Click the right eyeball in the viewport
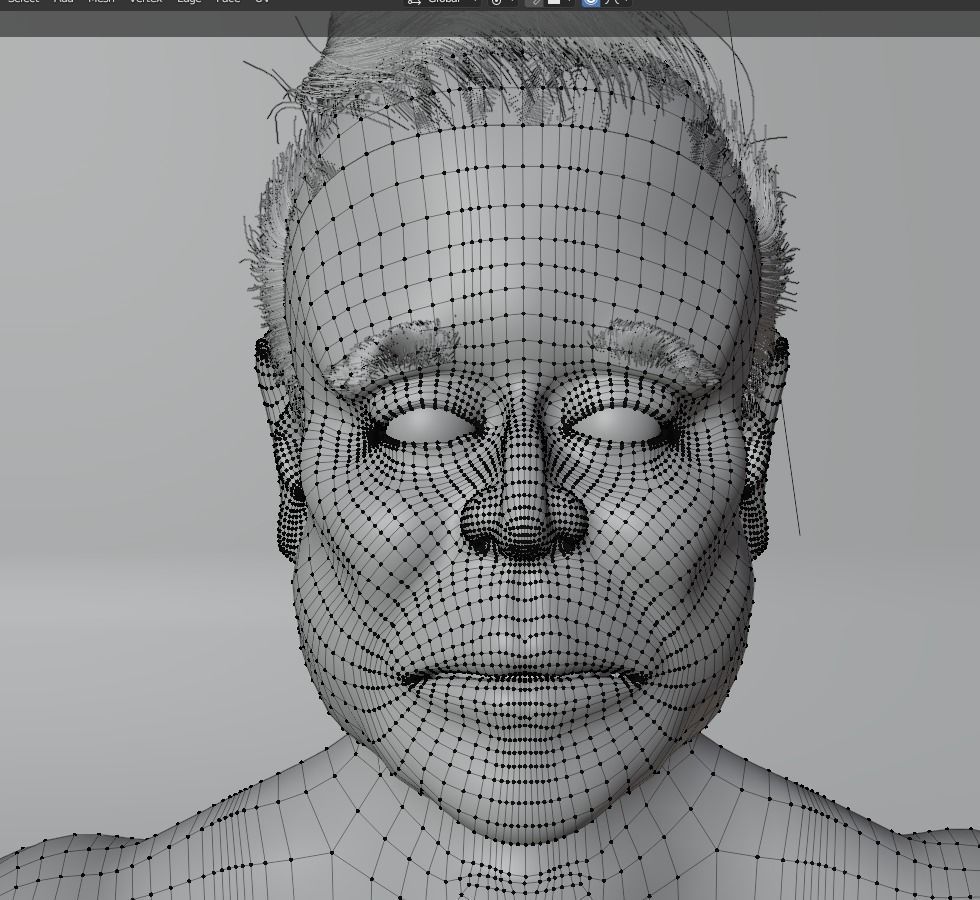The image size is (980, 900). [x=616, y=425]
